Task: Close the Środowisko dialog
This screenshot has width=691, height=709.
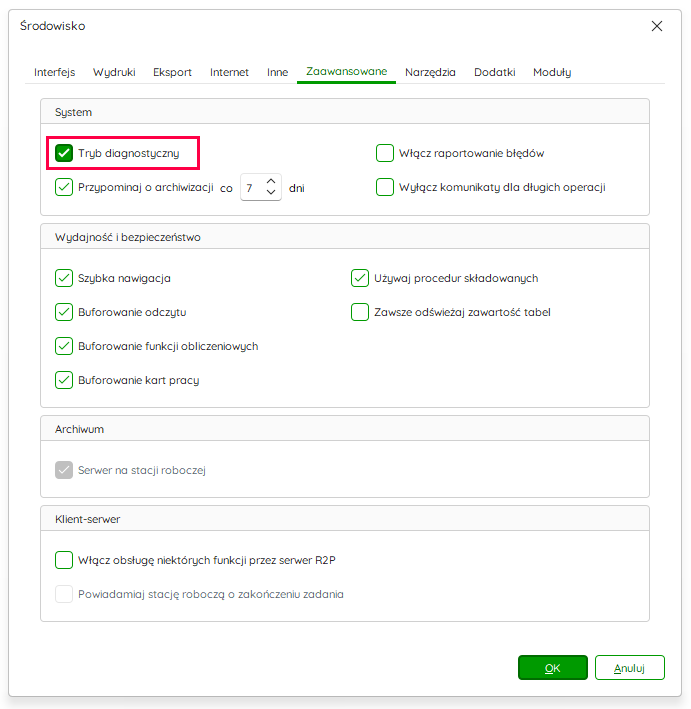Action: [657, 26]
